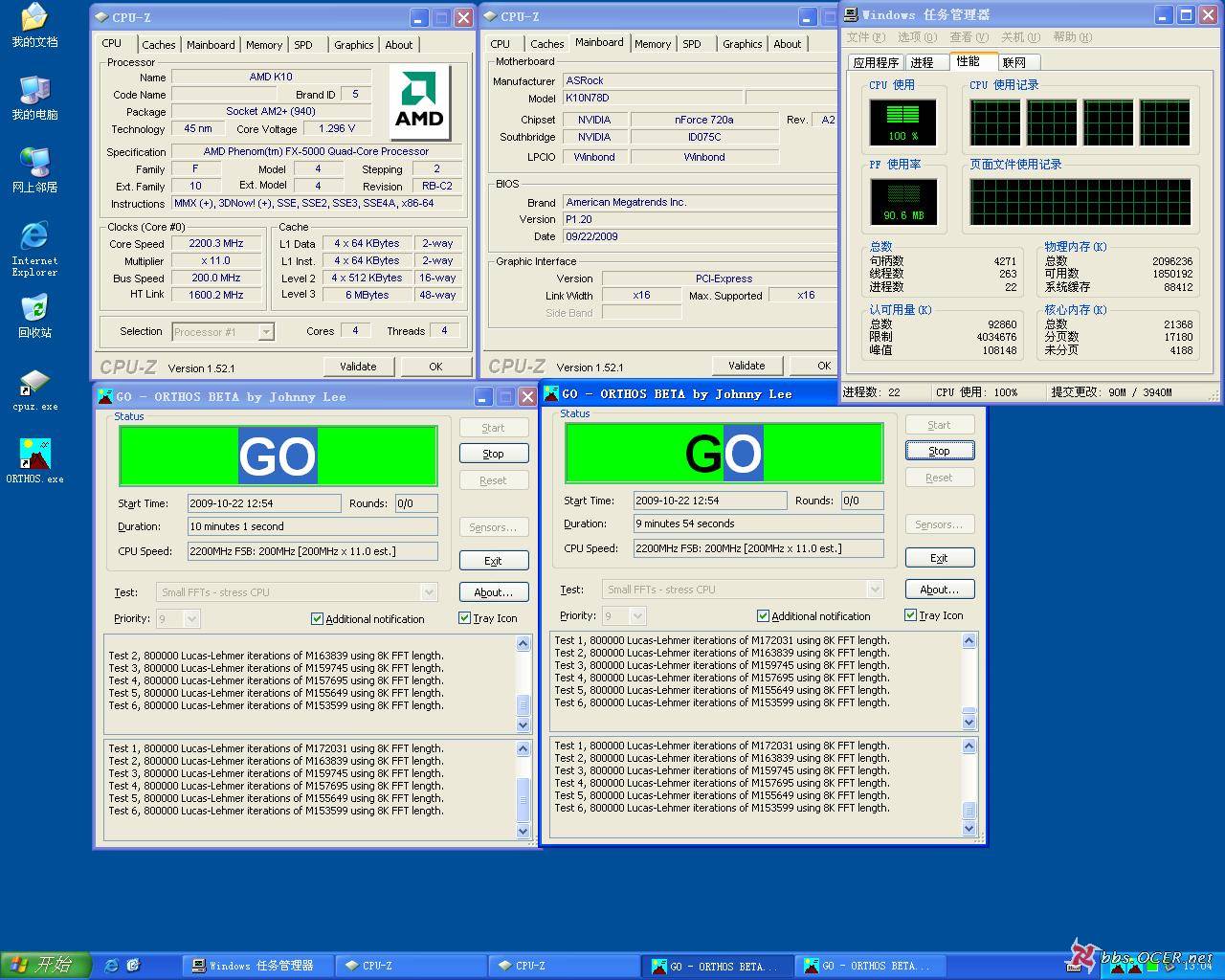Open the Recycle Bin desktop icon
The width and height of the screenshot is (1225, 980).
(x=34, y=309)
